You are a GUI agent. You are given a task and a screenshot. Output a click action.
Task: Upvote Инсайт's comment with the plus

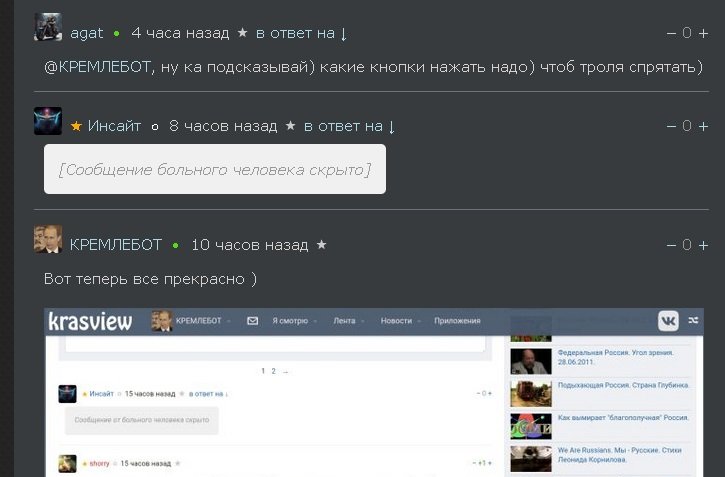(703, 126)
